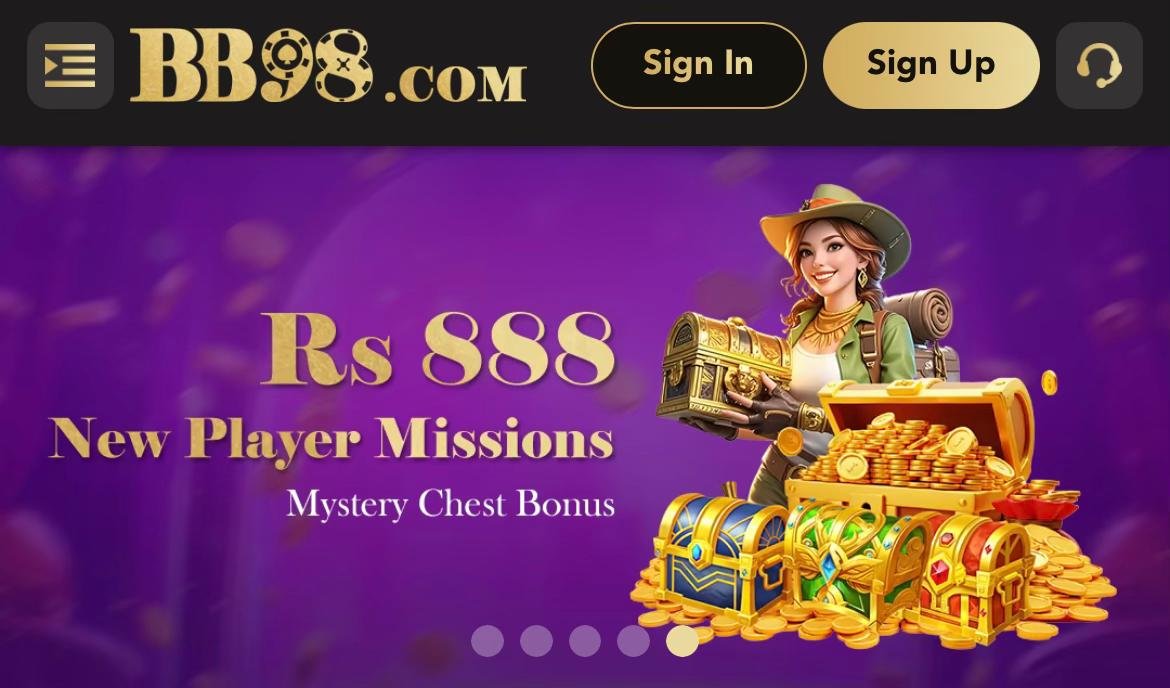The height and width of the screenshot is (688, 1170).
Task: Open customer support headset icon
Action: pyautogui.click(x=1099, y=66)
